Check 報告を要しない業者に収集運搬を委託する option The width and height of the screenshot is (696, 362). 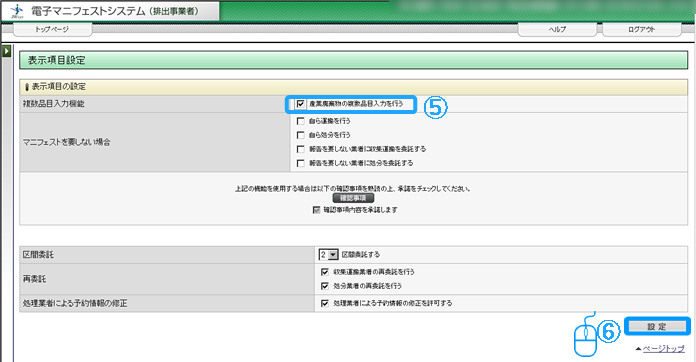[x=301, y=149]
